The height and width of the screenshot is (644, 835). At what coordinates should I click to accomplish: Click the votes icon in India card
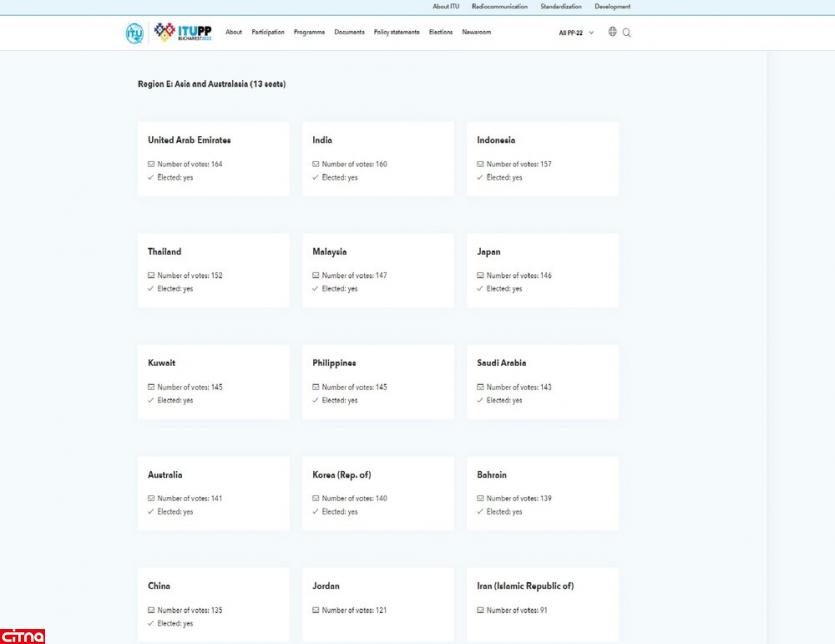(316, 164)
